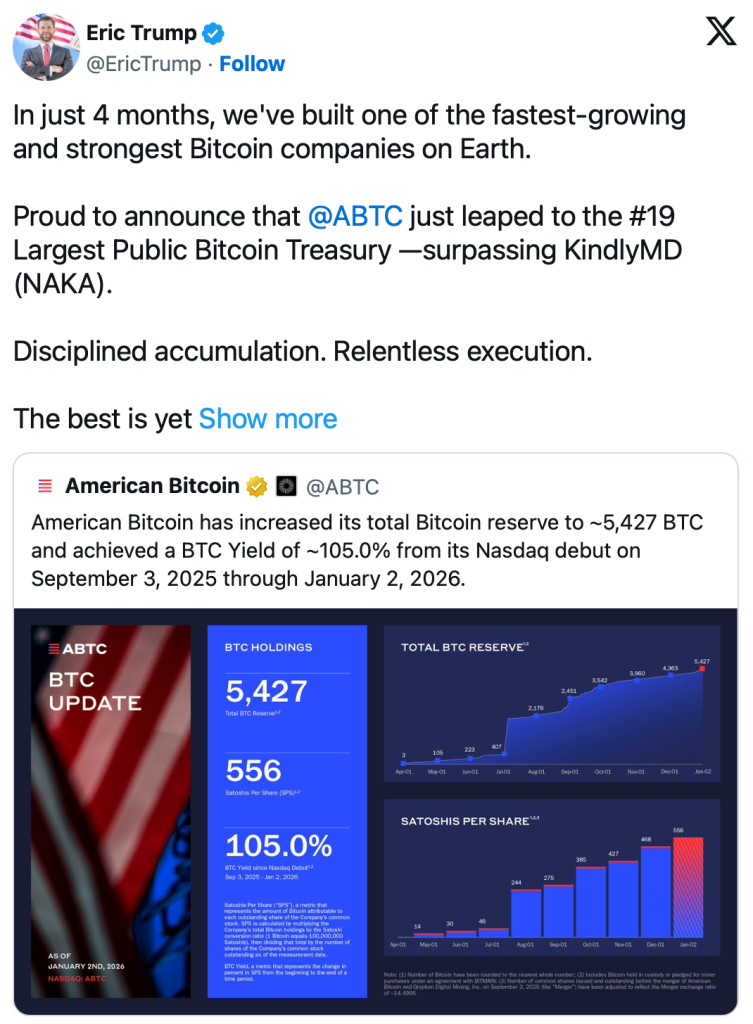Expand tweet with Show more
The image size is (753, 1024).
tap(268, 418)
